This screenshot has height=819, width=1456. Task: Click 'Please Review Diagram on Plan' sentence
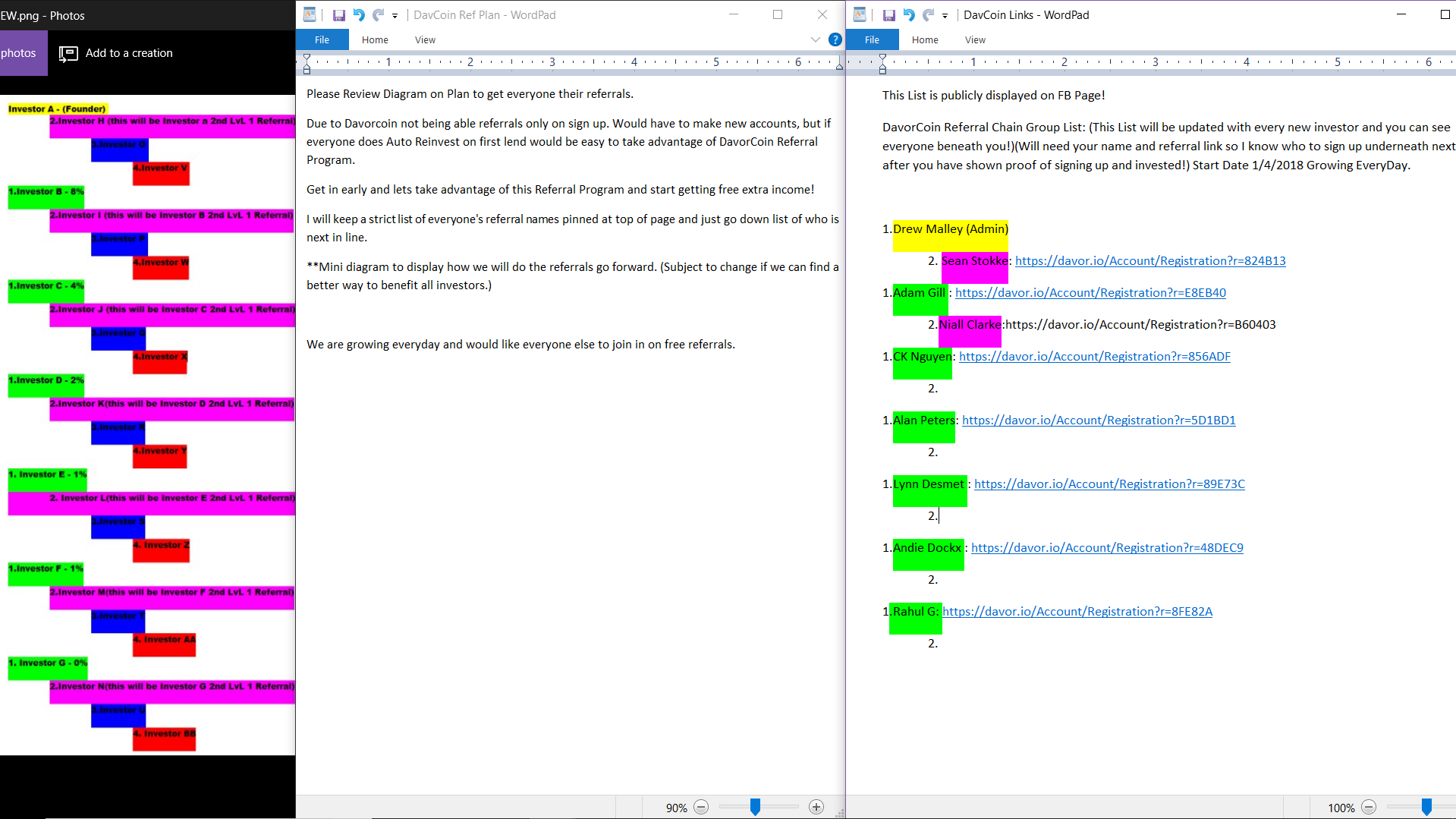[470, 94]
